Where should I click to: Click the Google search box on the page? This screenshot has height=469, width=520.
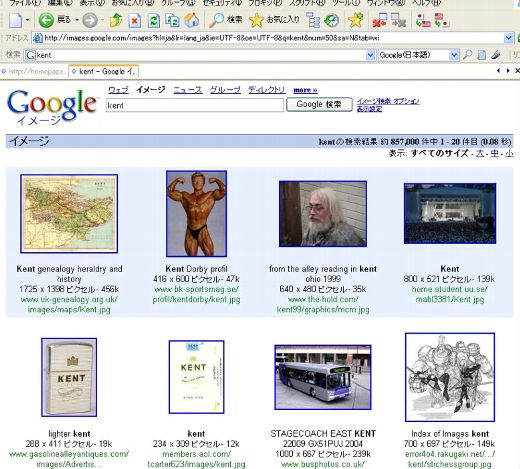tap(195, 105)
